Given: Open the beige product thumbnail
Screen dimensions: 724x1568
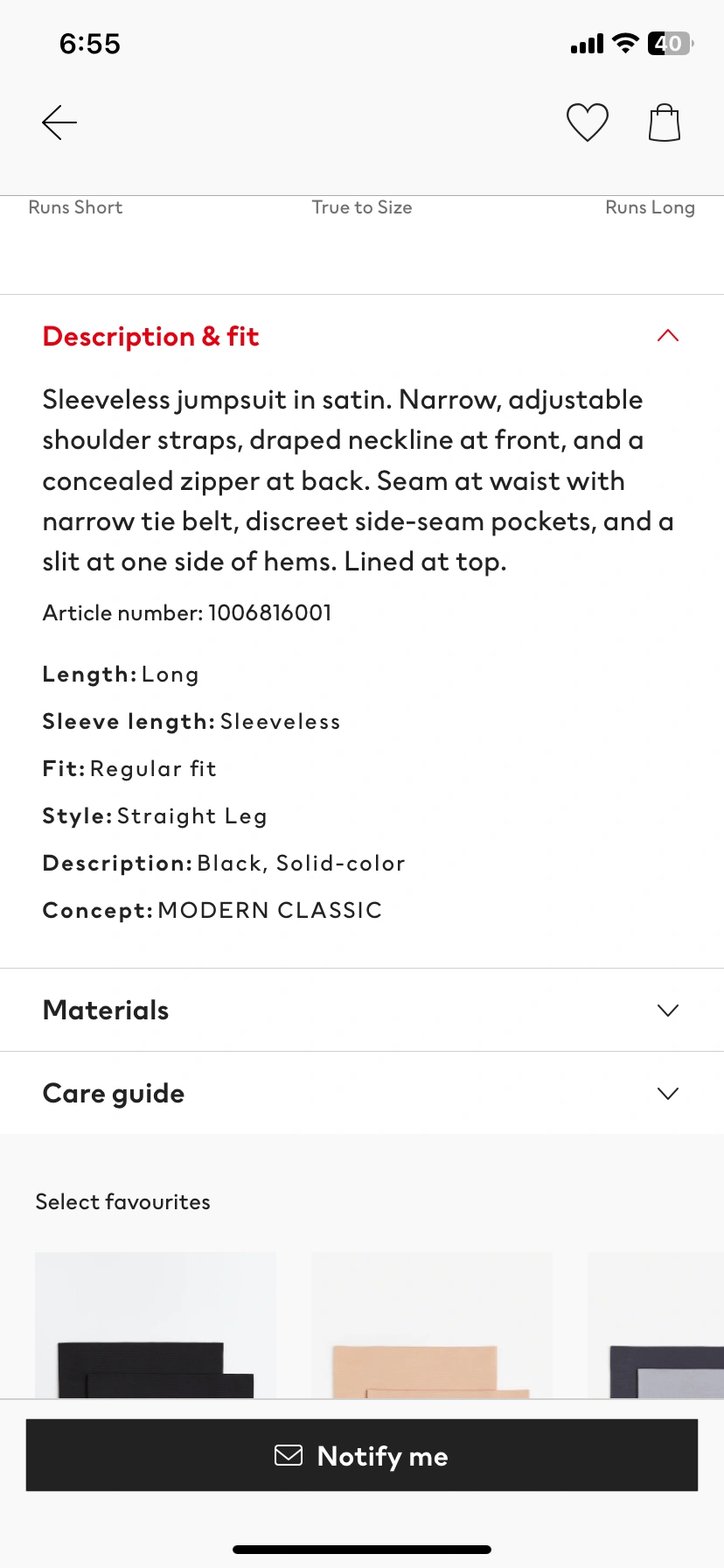Looking at the screenshot, I should (x=432, y=1326).
